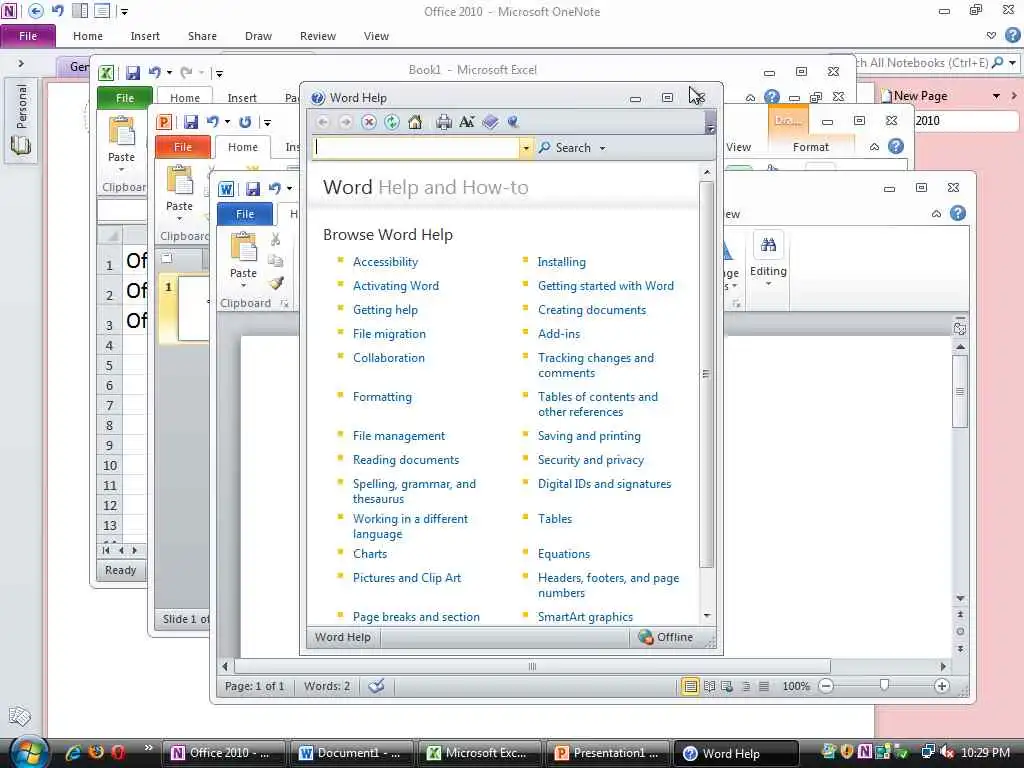Save the Excel workbook from quick access
This screenshot has height=768, width=1024.
(x=133, y=72)
